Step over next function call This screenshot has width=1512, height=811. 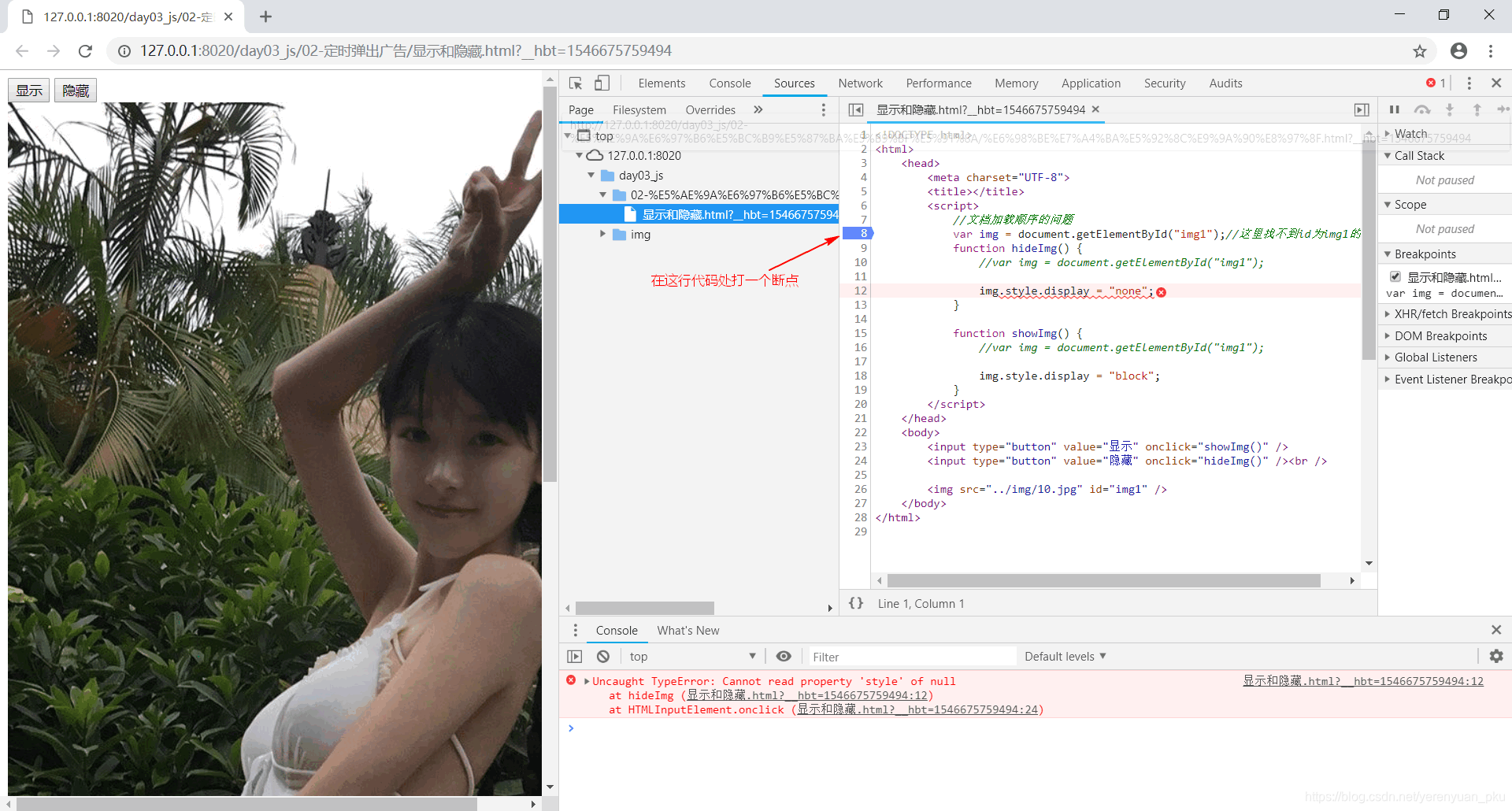1421,109
